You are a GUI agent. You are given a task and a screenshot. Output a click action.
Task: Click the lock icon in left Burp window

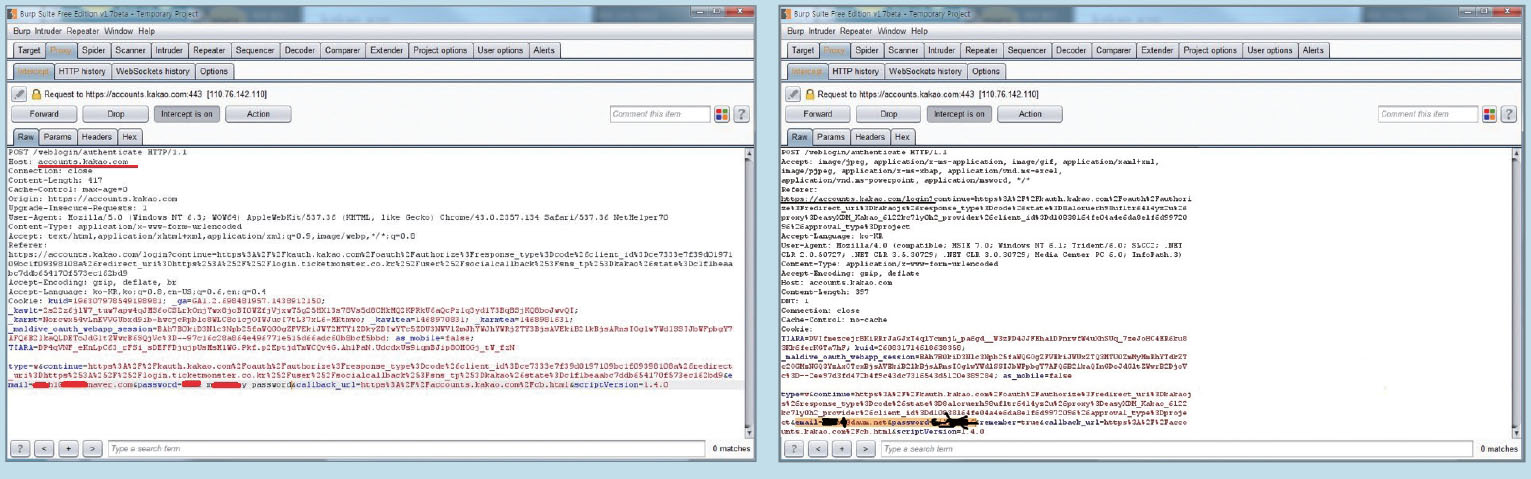36,93
